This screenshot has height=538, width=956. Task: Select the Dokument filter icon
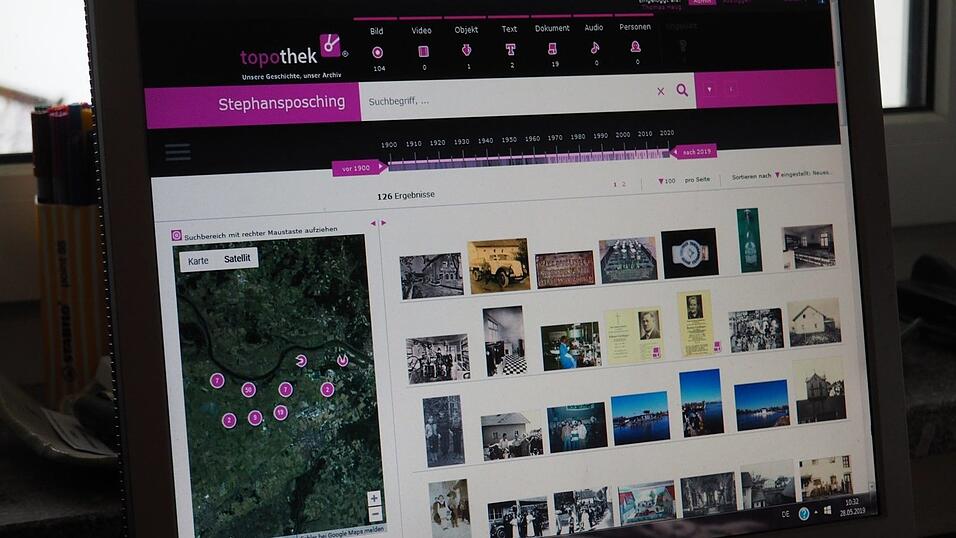552,48
